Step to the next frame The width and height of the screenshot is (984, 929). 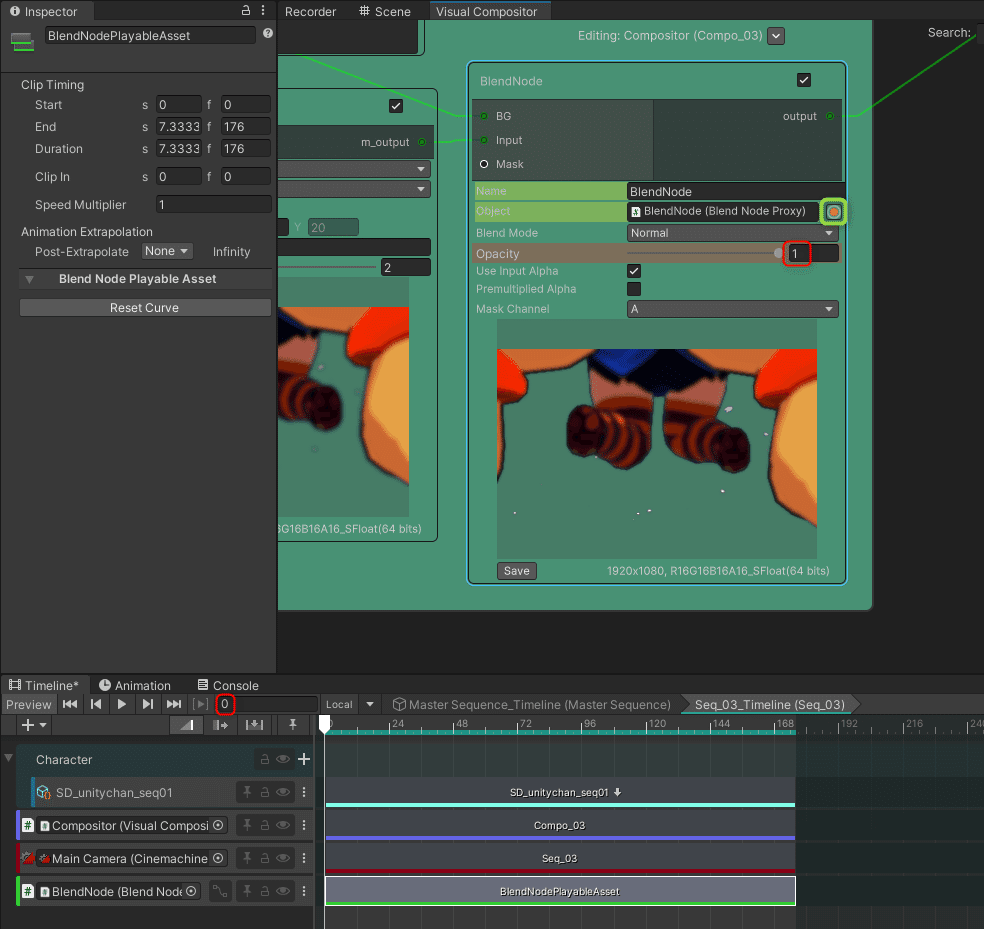(148, 704)
